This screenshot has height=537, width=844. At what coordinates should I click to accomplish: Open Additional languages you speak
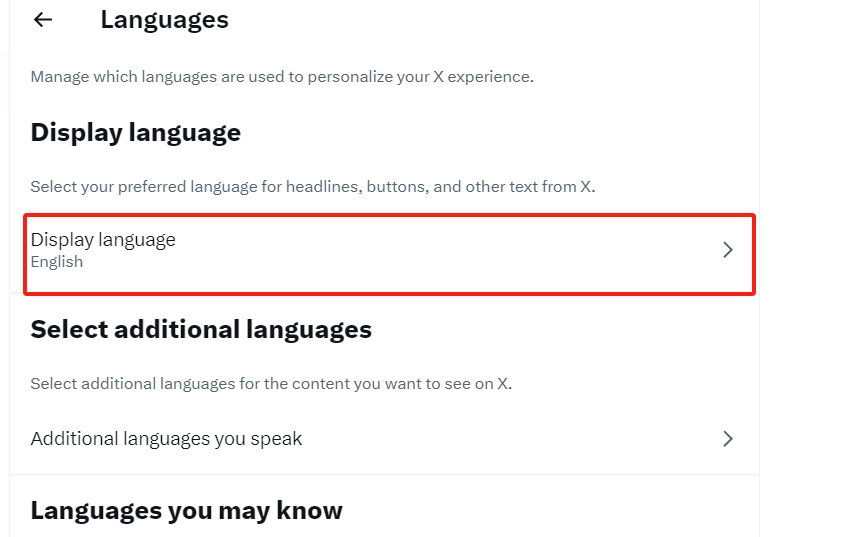point(389,438)
